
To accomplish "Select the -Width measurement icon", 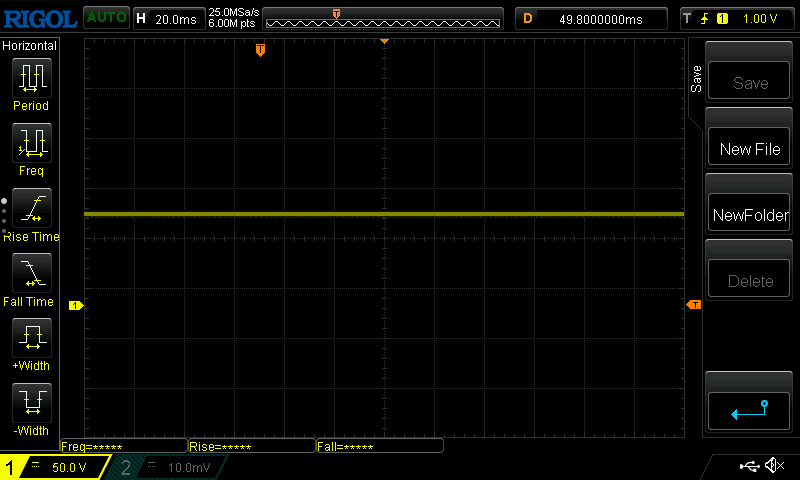I will coord(32,402).
